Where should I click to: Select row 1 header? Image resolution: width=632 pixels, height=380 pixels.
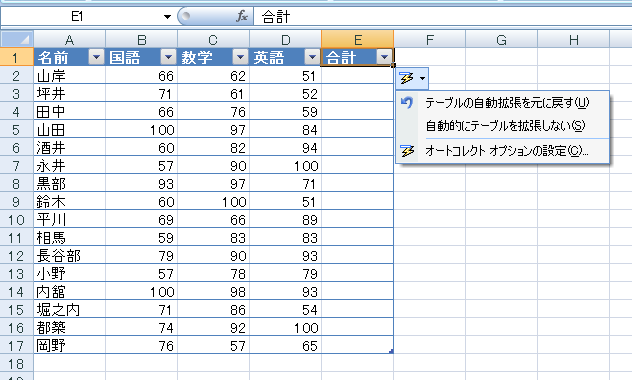coord(17,57)
